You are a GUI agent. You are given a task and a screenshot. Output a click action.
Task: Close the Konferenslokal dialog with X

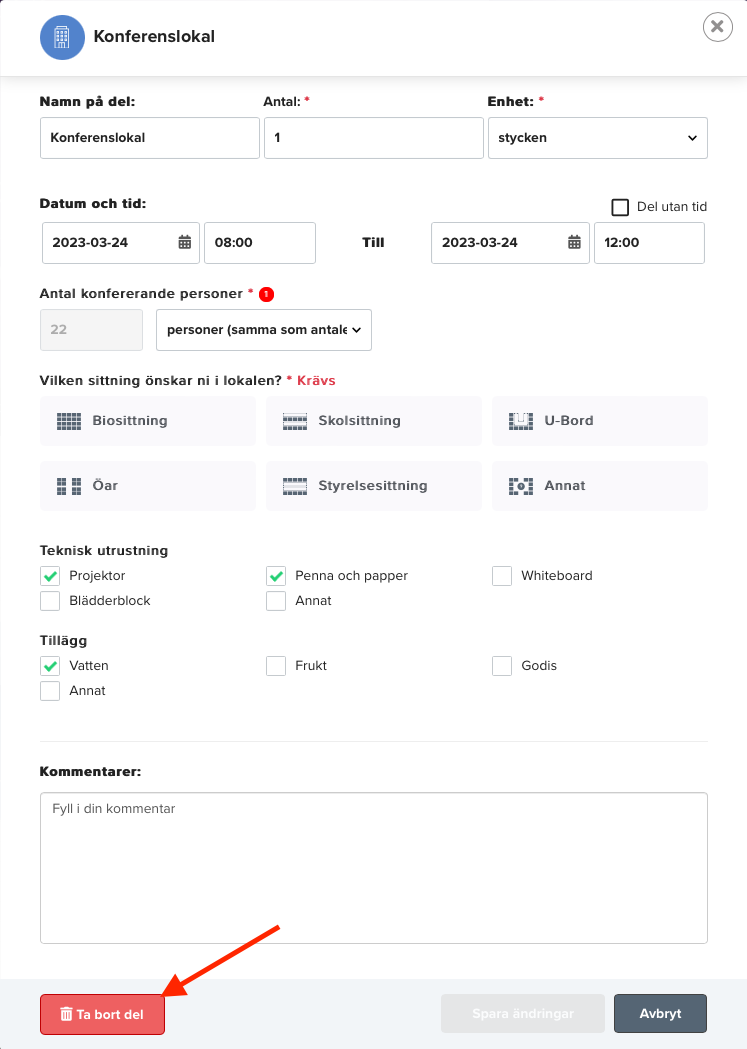coord(718,27)
